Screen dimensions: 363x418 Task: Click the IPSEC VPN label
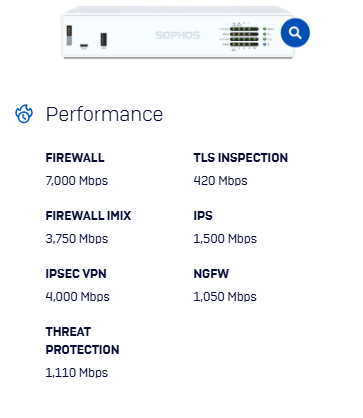click(x=76, y=274)
